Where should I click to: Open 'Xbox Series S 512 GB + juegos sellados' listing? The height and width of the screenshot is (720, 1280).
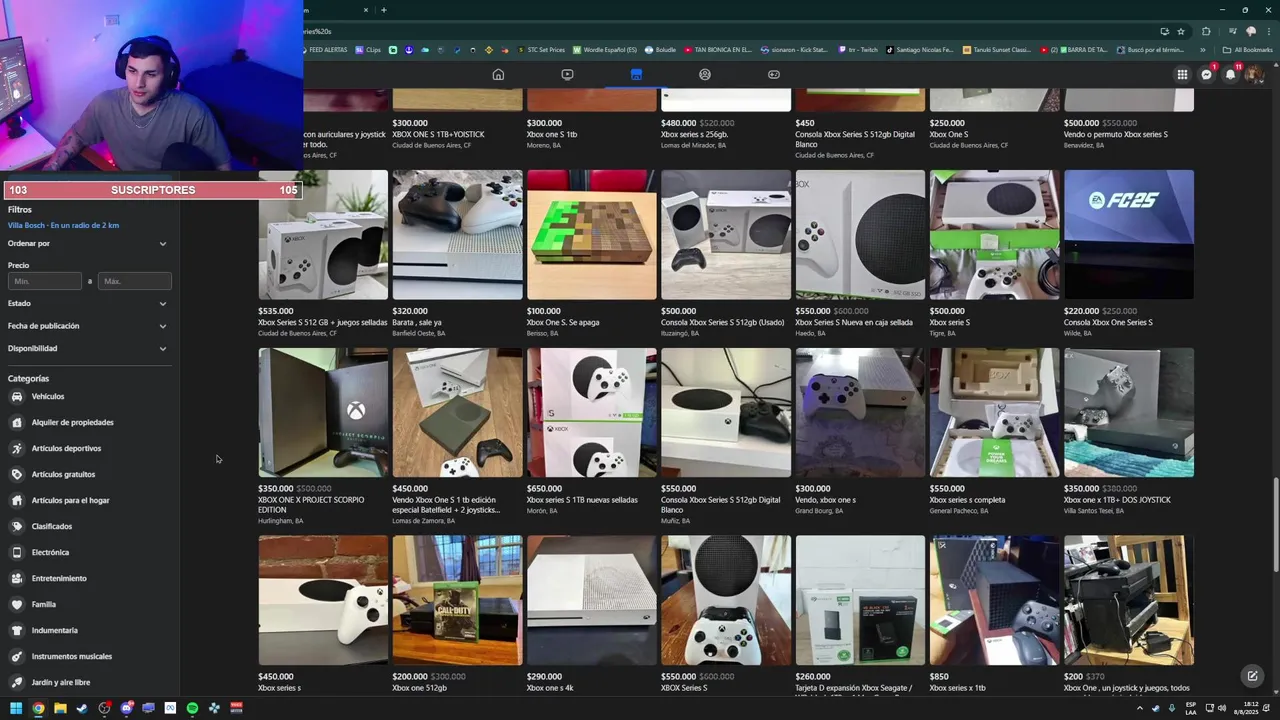pyautogui.click(x=322, y=323)
